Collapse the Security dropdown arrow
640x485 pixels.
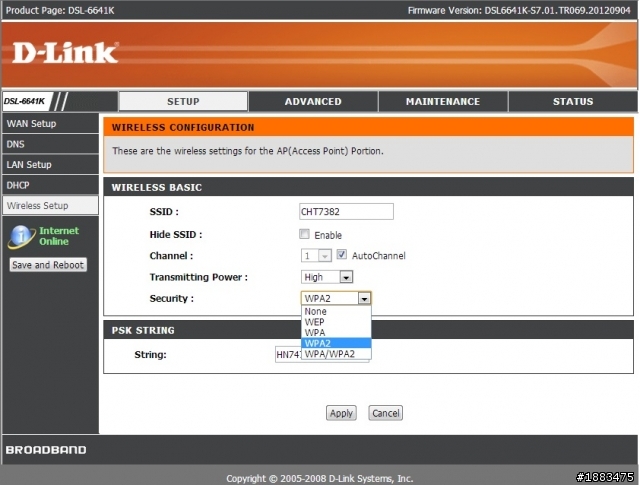click(x=364, y=299)
